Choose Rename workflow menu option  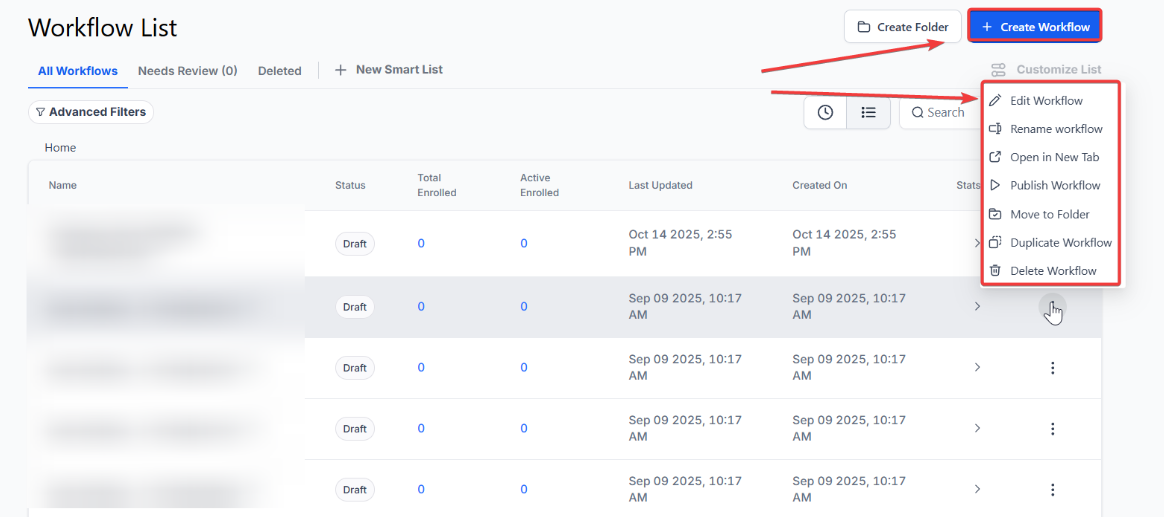click(1055, 129)
